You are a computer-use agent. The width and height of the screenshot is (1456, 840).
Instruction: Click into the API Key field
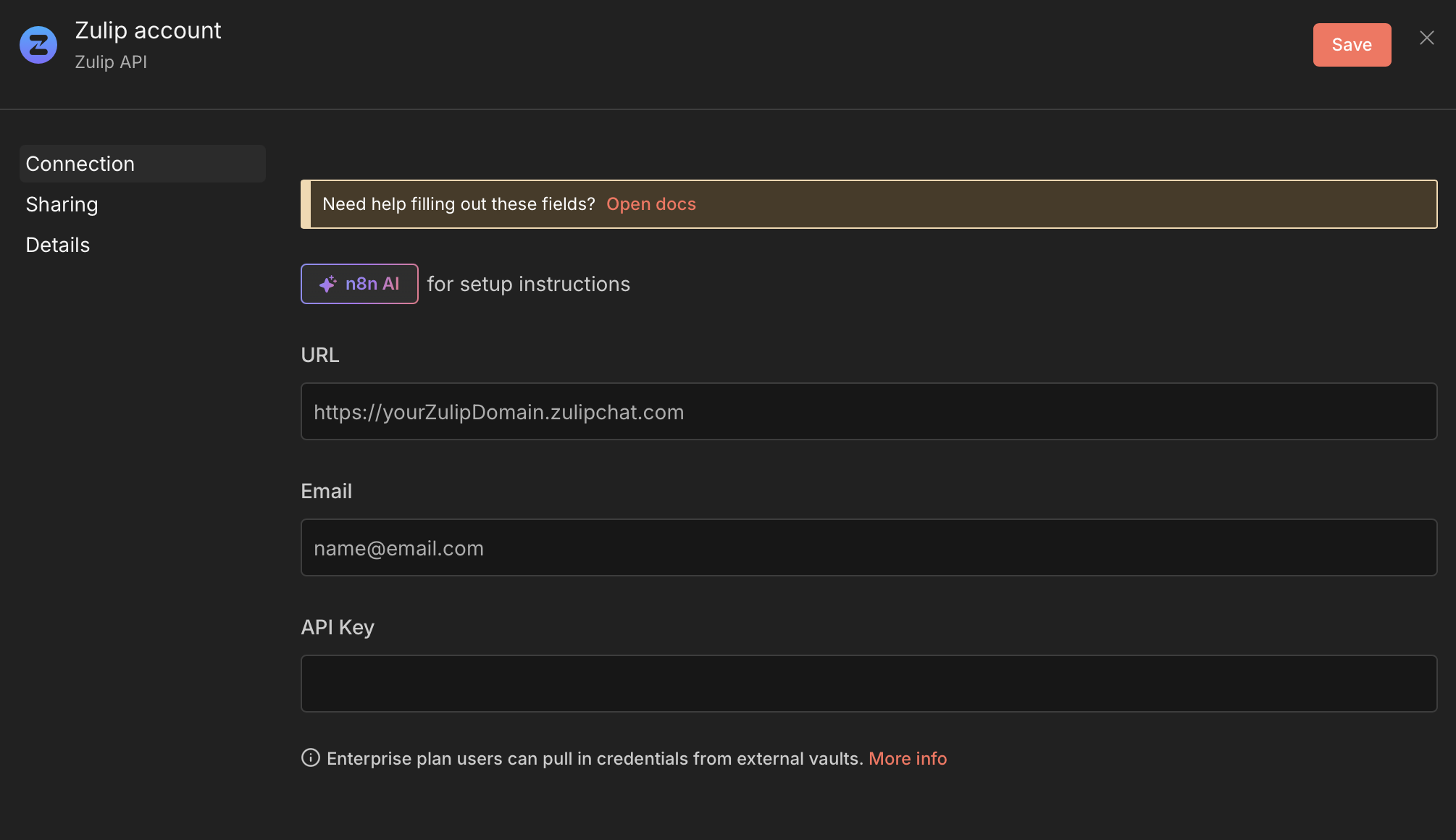coord(869,684)
